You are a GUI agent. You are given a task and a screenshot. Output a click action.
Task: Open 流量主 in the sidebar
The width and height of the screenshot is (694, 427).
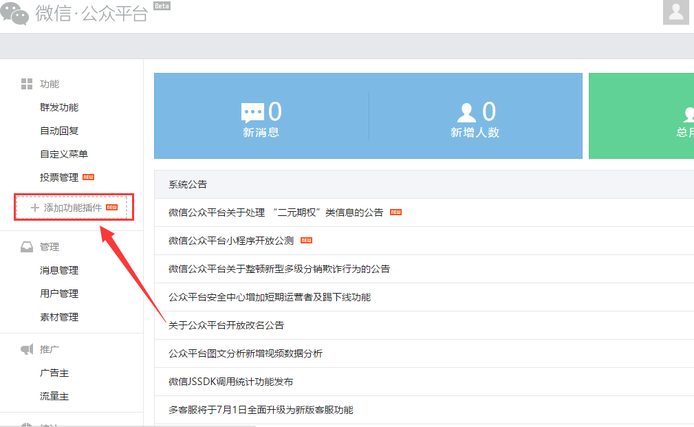click(54, 396)
